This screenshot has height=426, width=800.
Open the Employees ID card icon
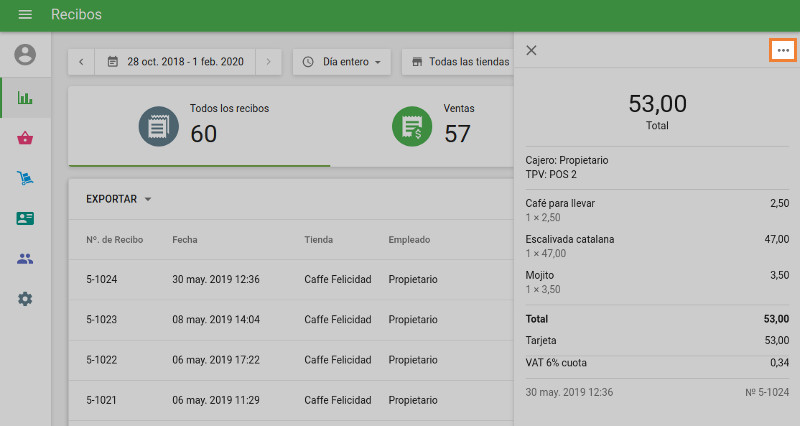coord(25,218)
